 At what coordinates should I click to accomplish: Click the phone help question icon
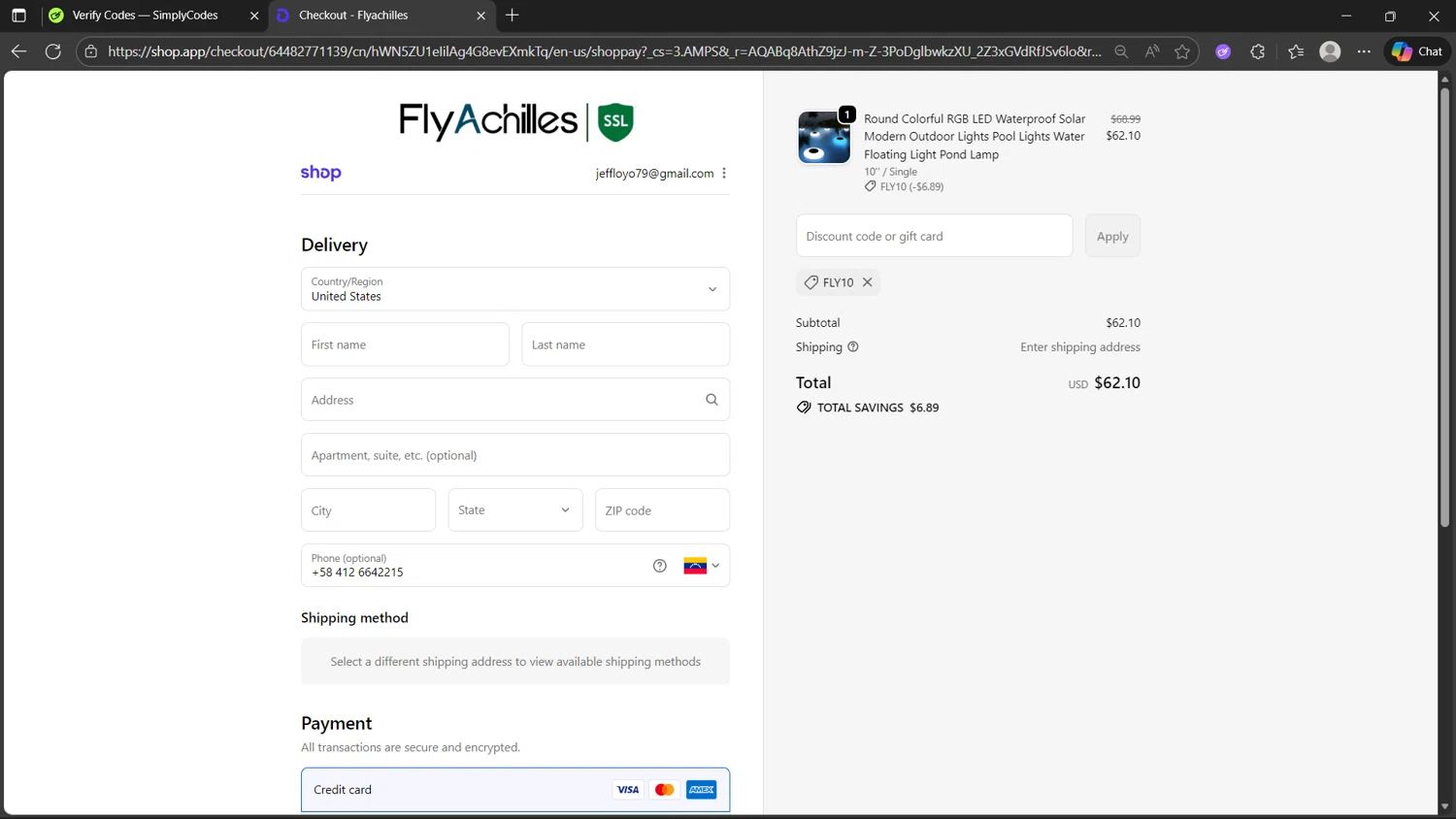coord(660,566)
